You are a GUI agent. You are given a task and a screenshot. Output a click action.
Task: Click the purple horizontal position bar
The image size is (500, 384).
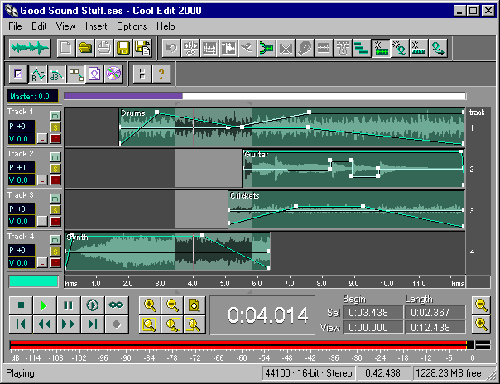pyautogui.click(x=123, y=96)
